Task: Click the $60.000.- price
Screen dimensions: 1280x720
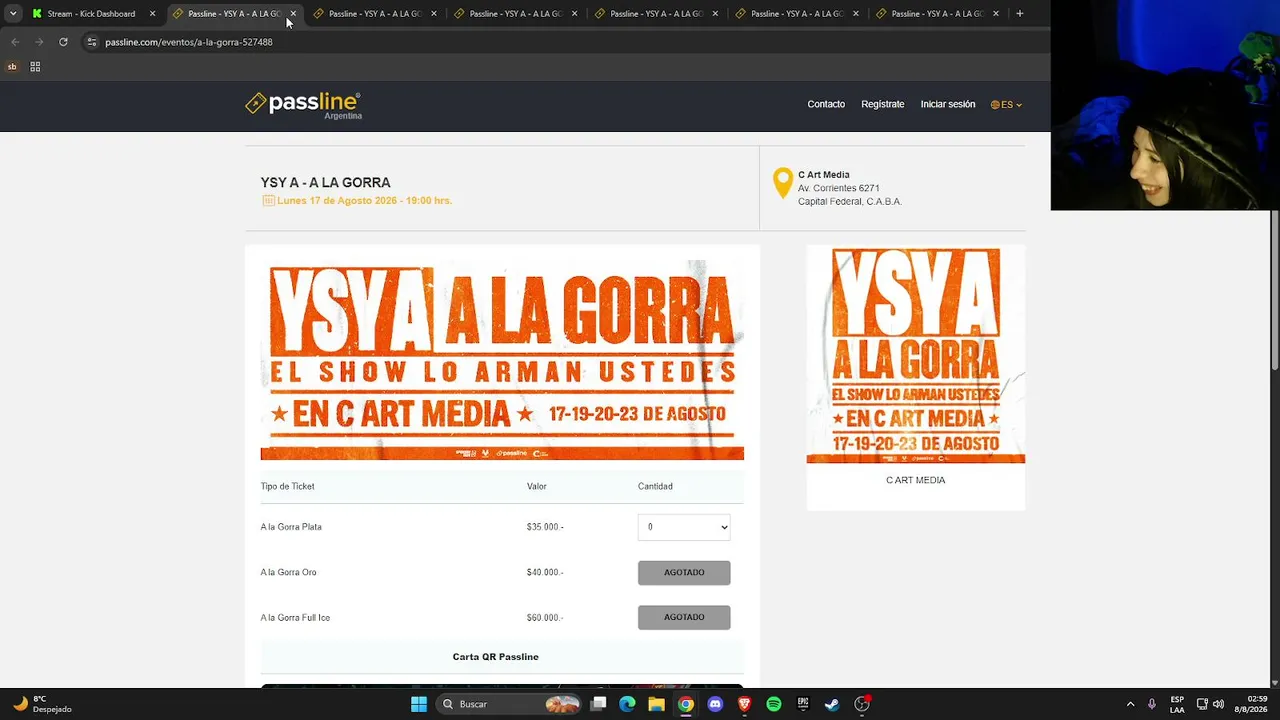Action: pyautogui.click(x=545, y=617)
